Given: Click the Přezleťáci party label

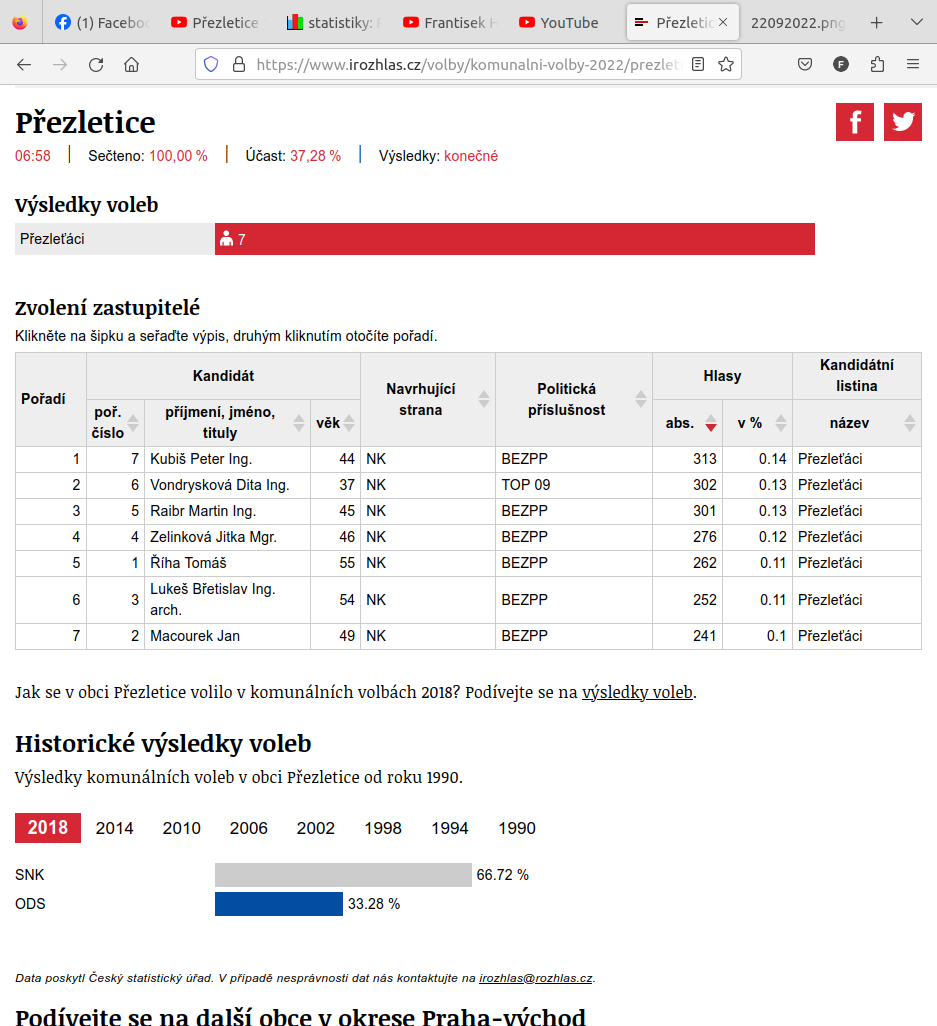Looking at the screenshot, I should pos(52,239).
